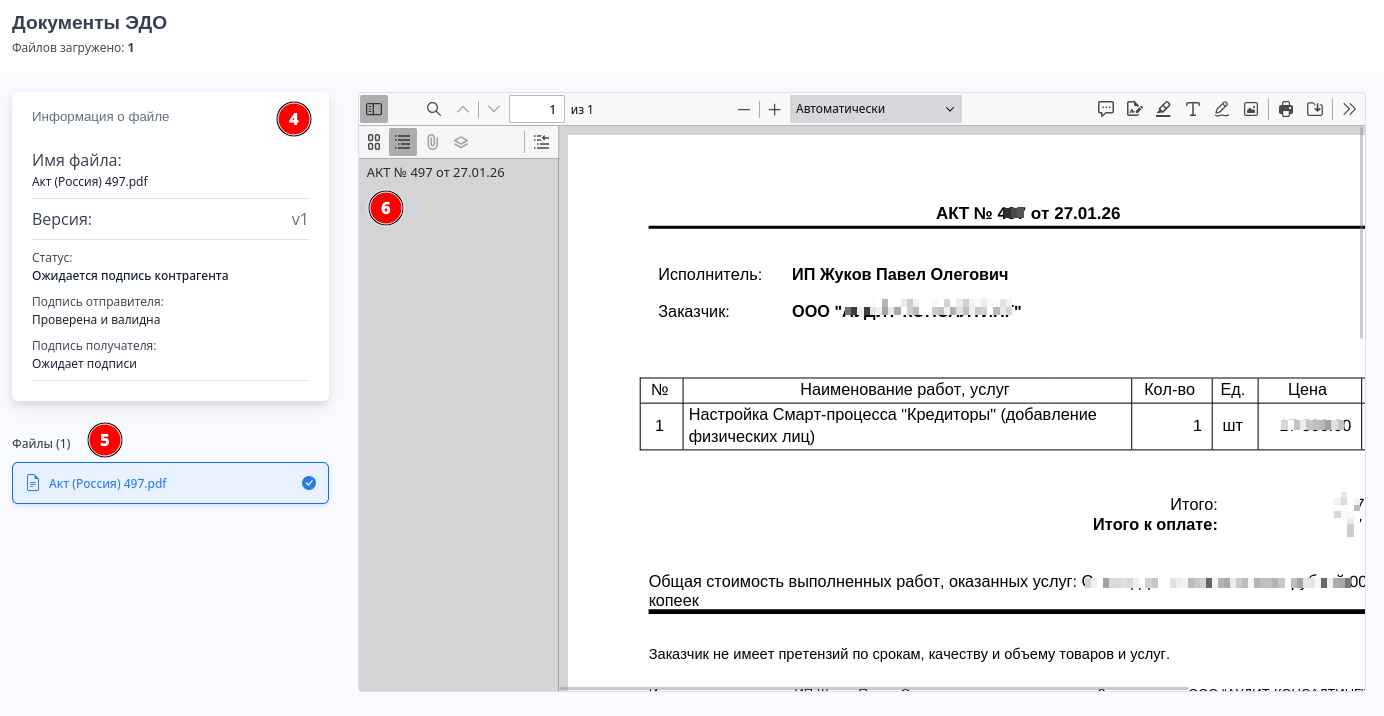Open the Автоматически zoom dropdown
The image size is (1384, 716).
(875, 109)
